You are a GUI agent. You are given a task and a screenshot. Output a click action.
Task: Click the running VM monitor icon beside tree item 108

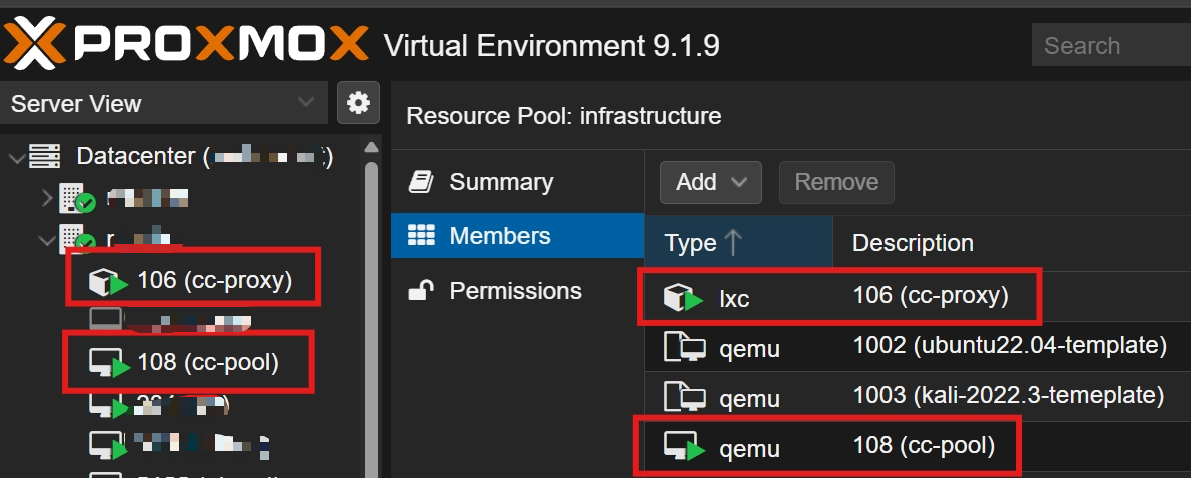tap(108, 363)
